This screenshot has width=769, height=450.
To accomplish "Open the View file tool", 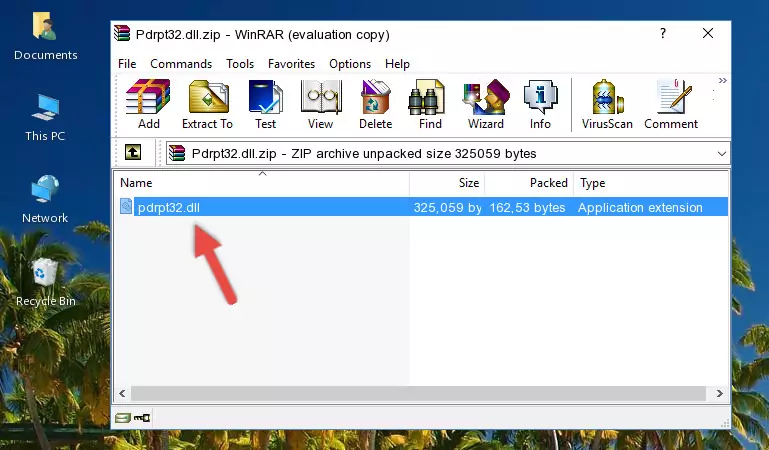I will (321, 104).
